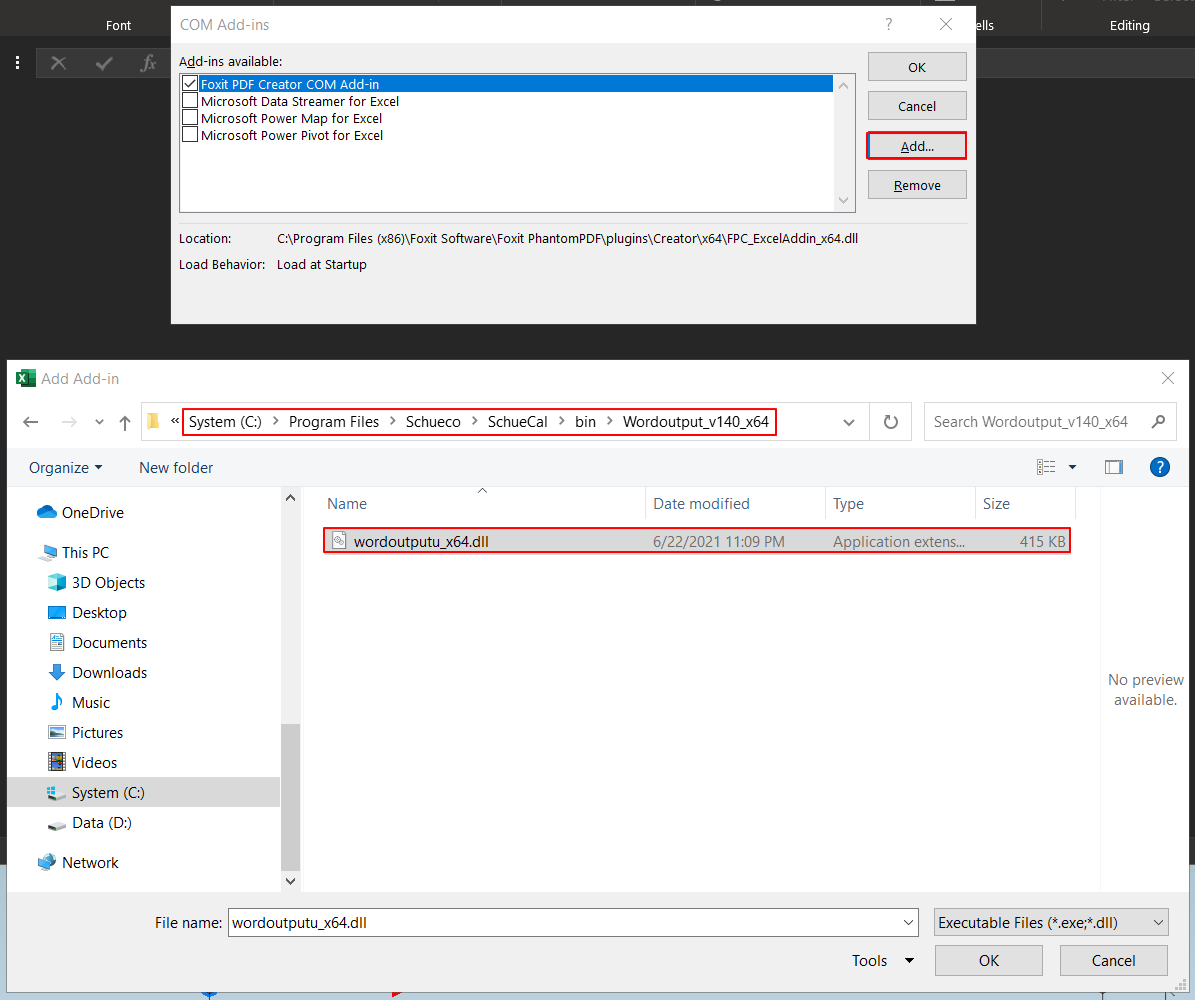Image resolution: width=1195 pixels, height=1000 pixels.
Task: Select Downloads in the navigation tree
Action: (109, 672)
